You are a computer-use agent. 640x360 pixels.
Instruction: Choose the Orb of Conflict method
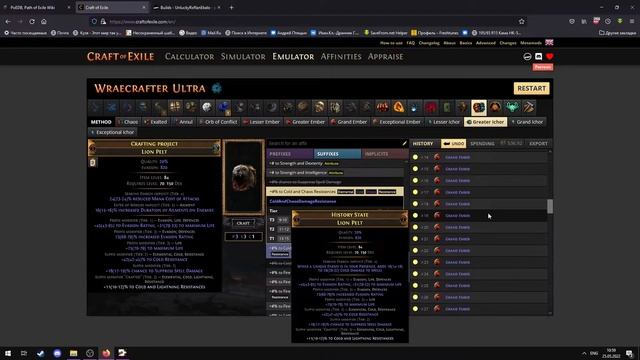[218, 122]
